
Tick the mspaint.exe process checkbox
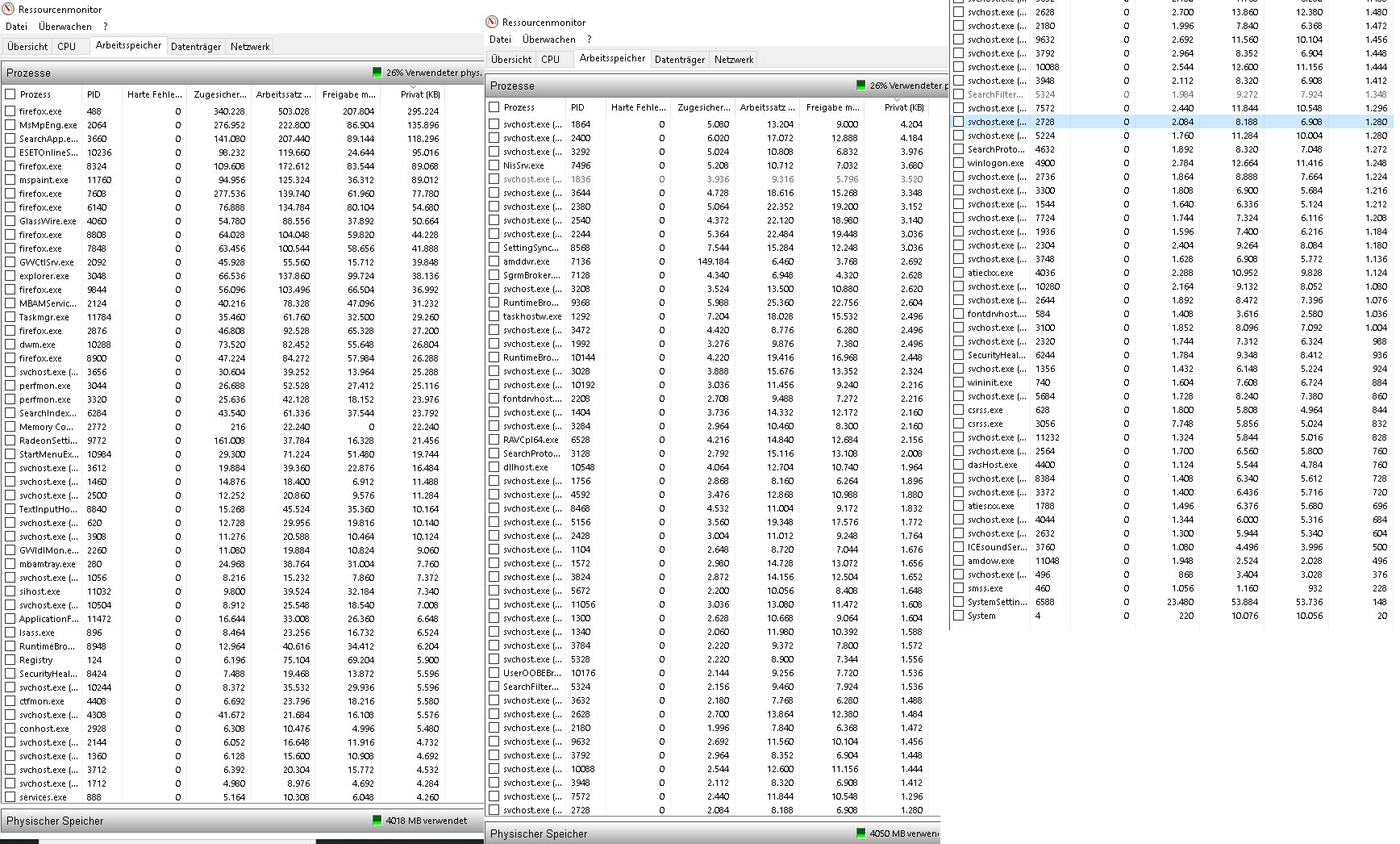[x=10, y=180]
